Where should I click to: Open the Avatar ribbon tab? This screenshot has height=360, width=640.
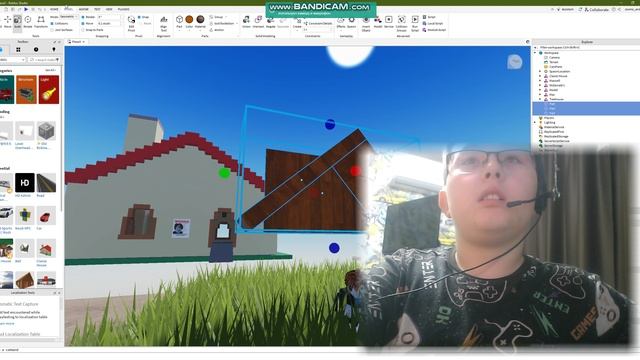[x=83, y=9]
